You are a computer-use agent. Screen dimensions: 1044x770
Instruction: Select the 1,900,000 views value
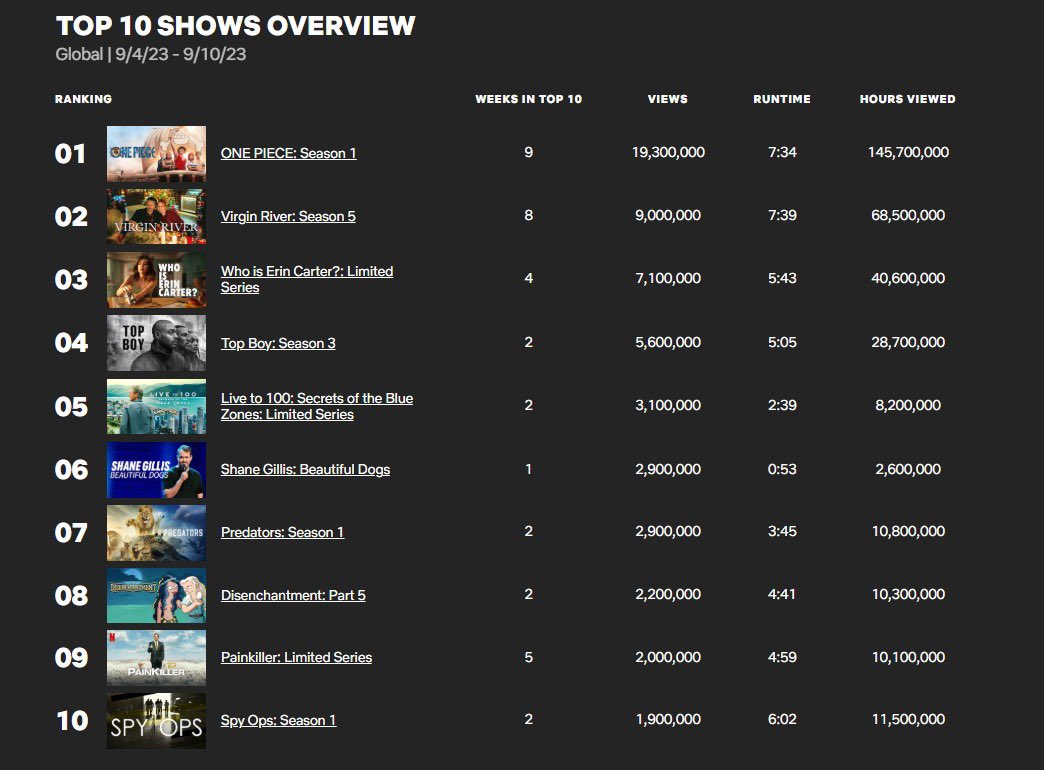click(668, 719)
